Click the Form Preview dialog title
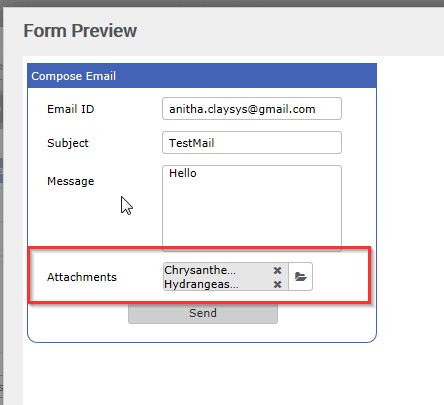 click(80, 31)
